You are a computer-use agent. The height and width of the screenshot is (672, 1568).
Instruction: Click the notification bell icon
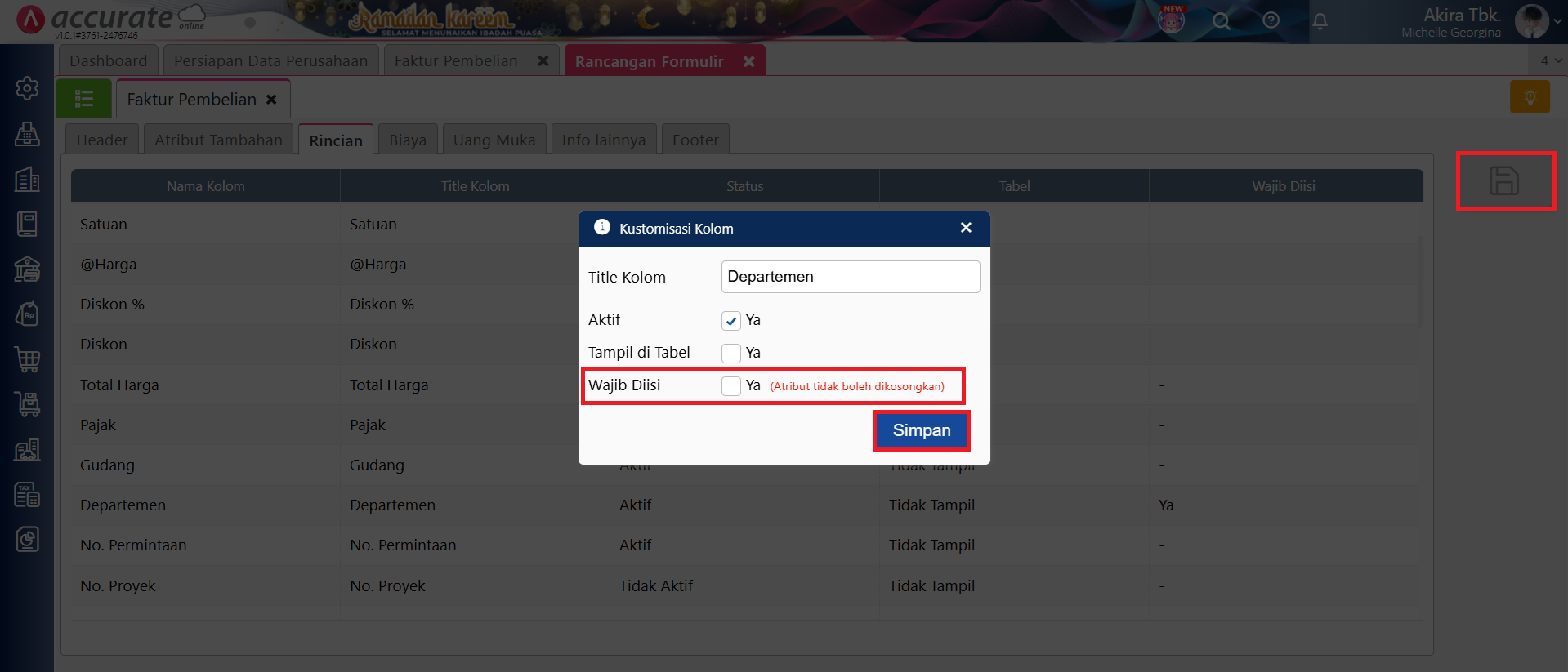[x=1320, y=21]
